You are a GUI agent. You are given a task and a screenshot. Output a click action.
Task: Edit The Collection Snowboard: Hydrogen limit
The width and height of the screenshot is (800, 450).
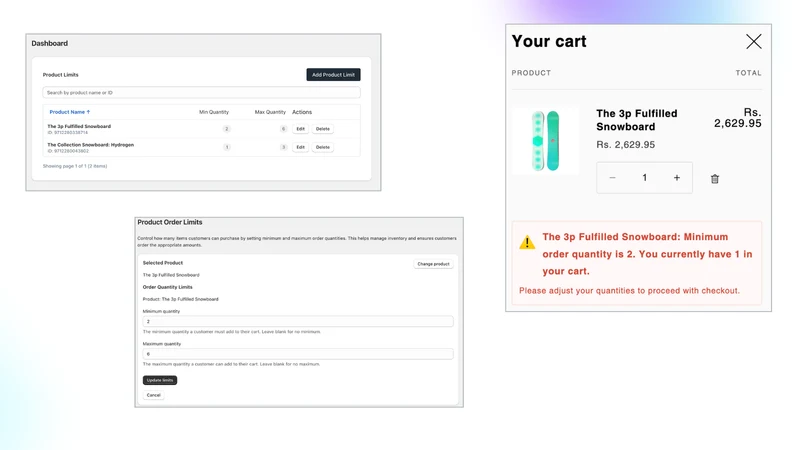tap(301, 147)
